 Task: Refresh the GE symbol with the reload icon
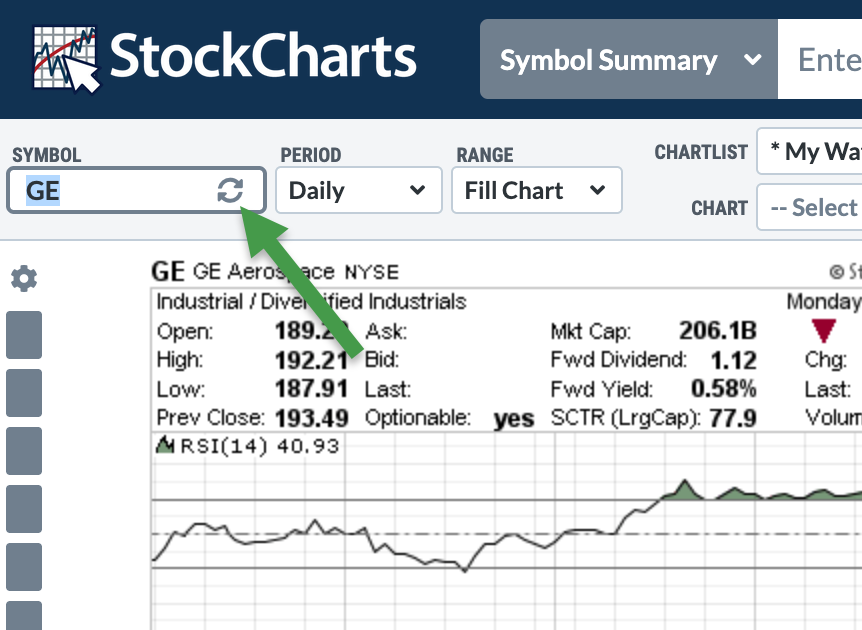pos(231,191)
